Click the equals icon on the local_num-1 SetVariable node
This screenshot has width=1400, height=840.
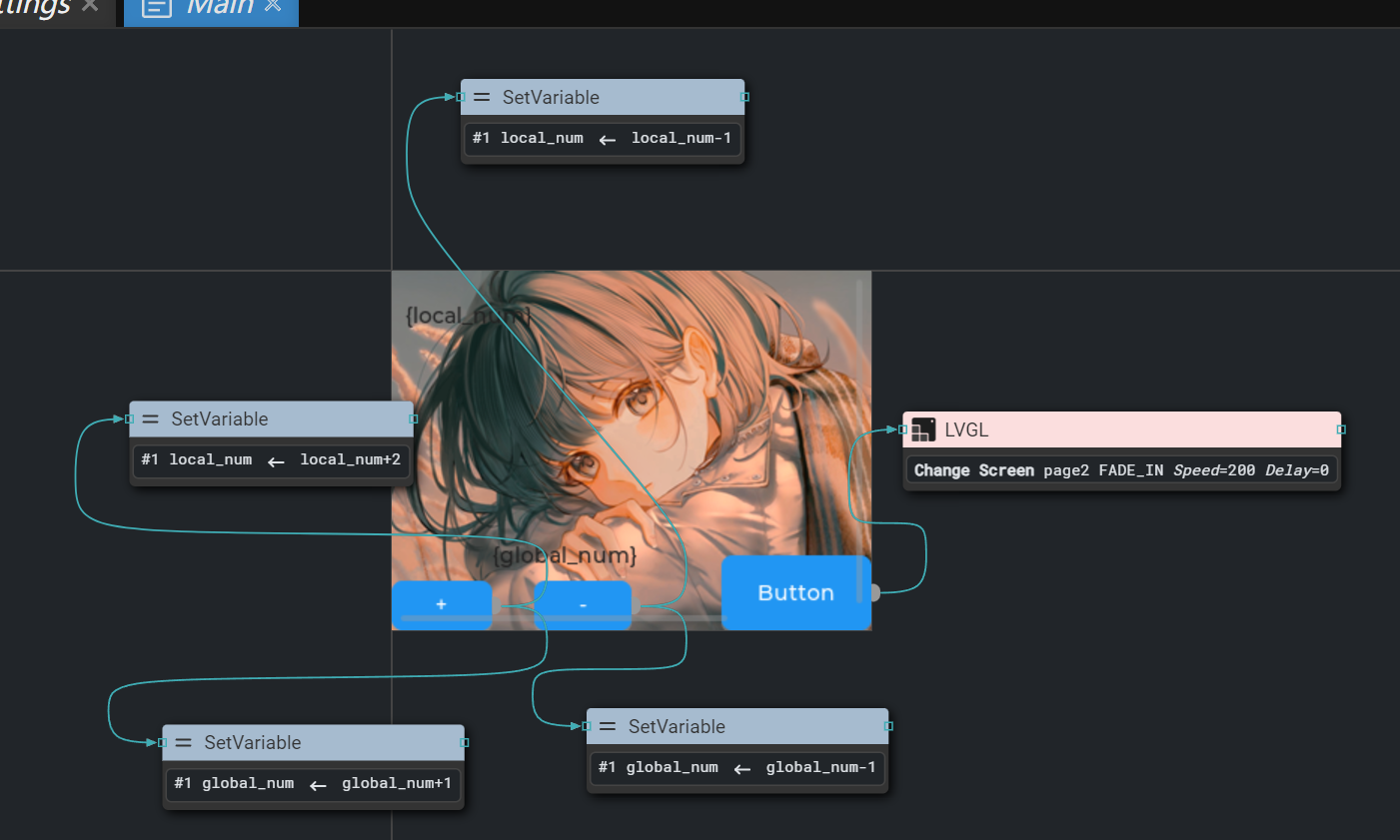pos(482,97)
